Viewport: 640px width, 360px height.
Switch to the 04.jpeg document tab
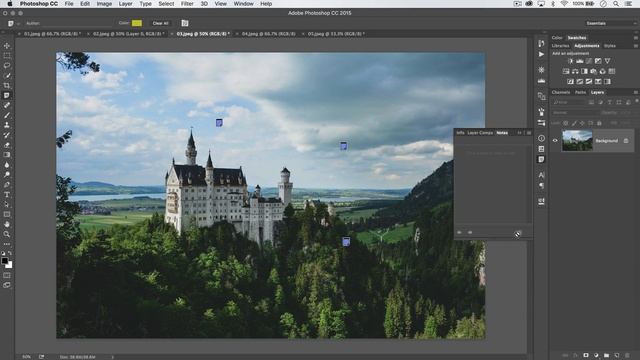coord(269,34)
